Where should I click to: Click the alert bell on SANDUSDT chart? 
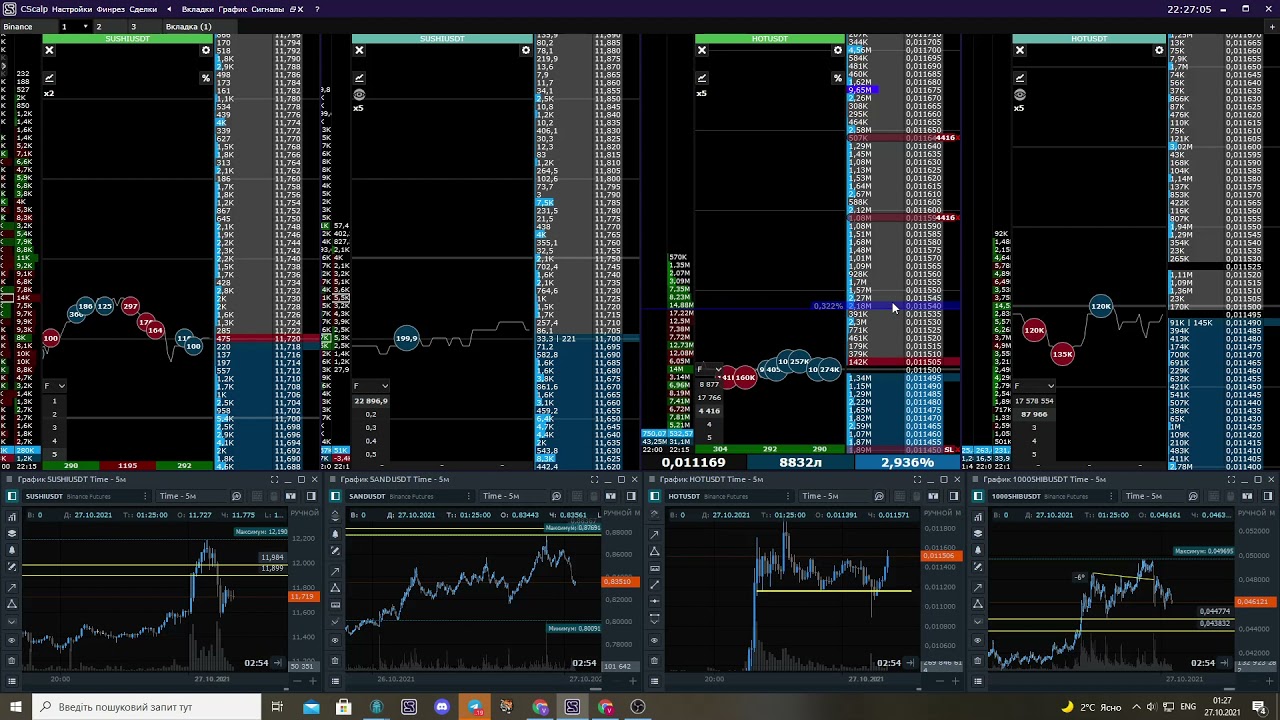[335, 534]
